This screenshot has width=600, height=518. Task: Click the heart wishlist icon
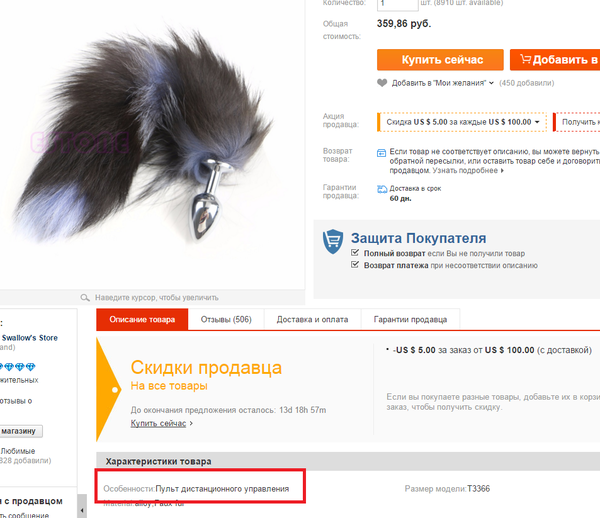pos(382,83)
